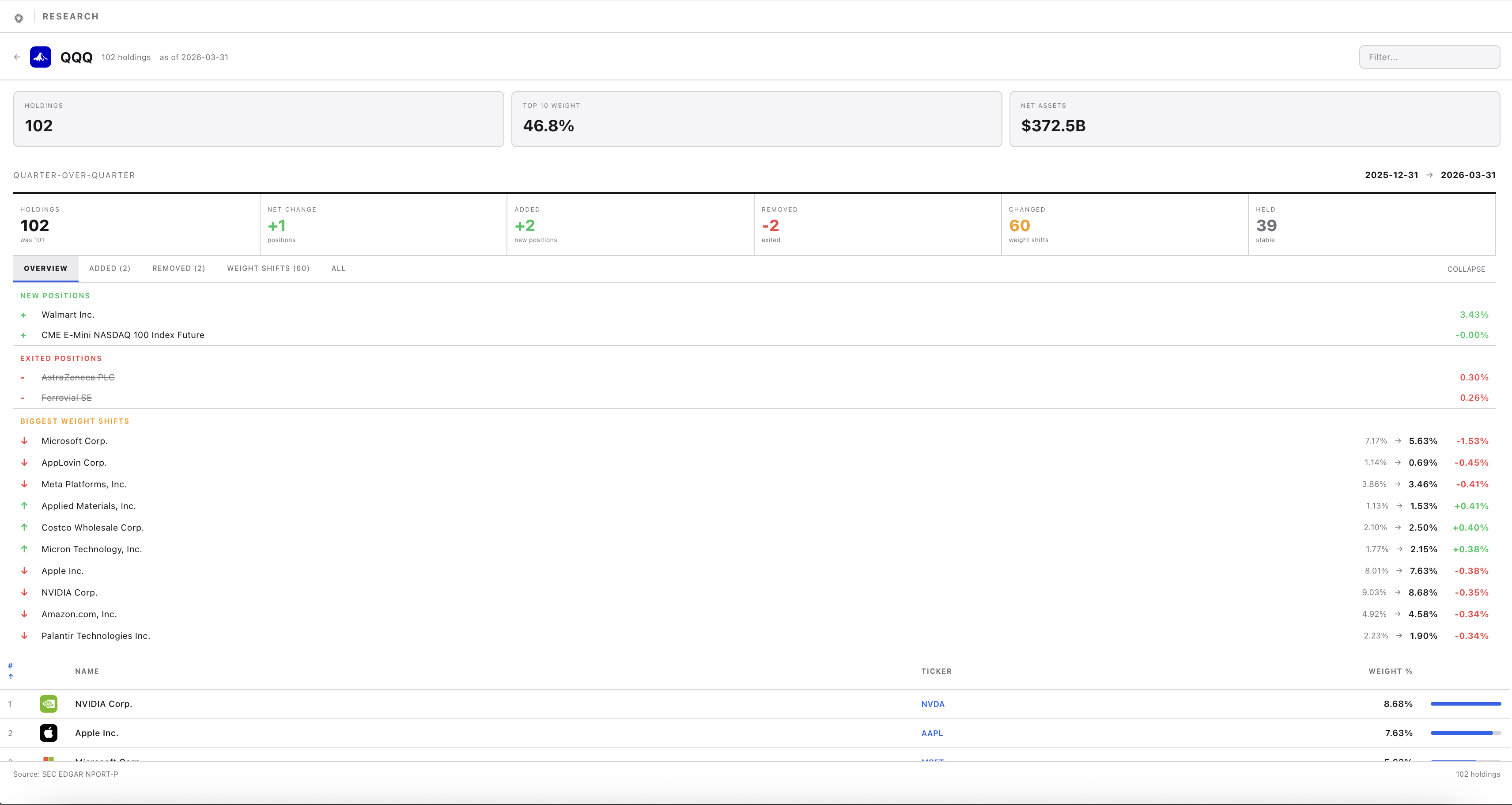Click the Added +2 new positions cell
The image size is (1512, 805).
[631, 224]
